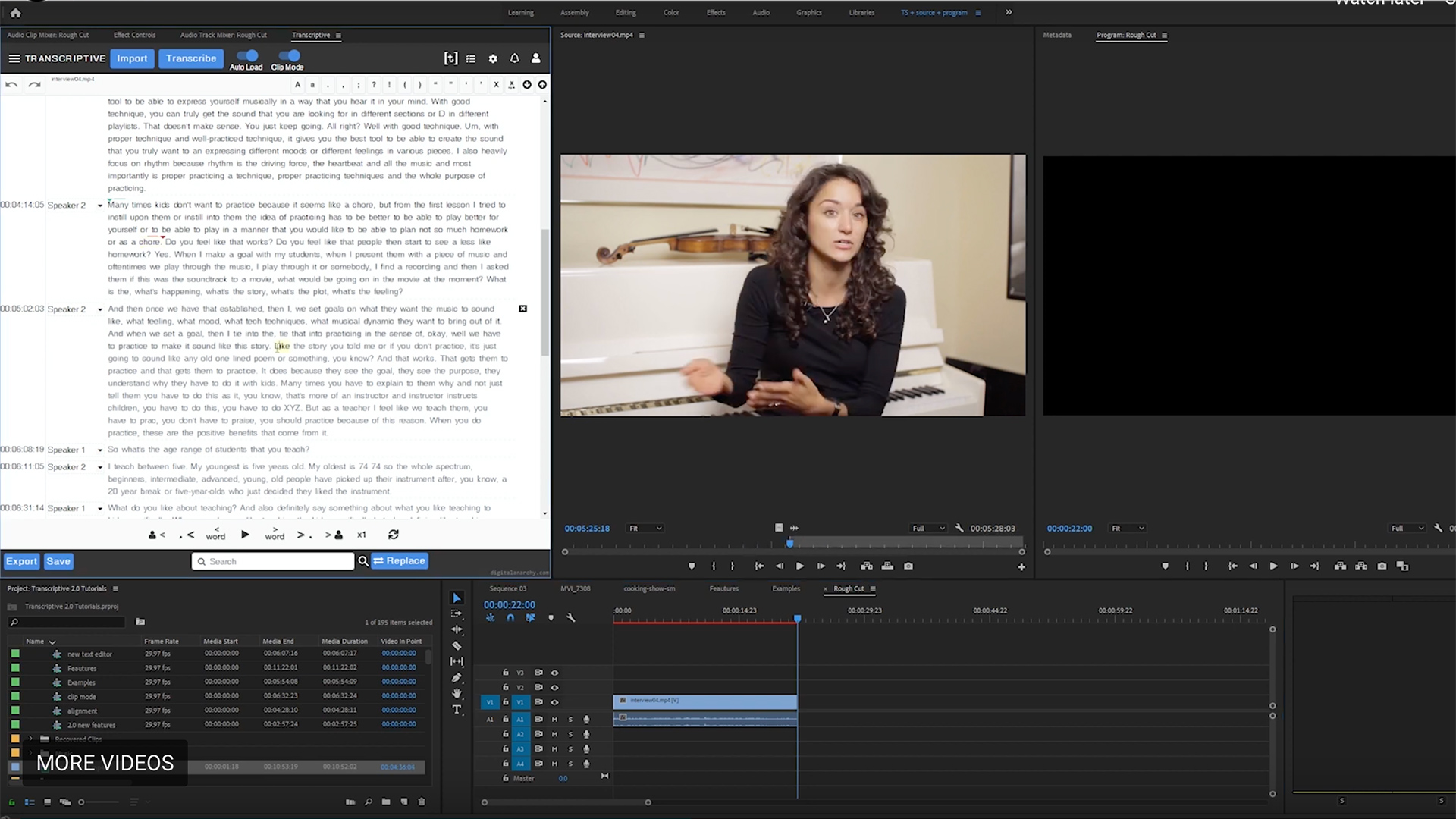Expand the Recovered Clips tree item
1456x819 pixels.
[31, 738]
